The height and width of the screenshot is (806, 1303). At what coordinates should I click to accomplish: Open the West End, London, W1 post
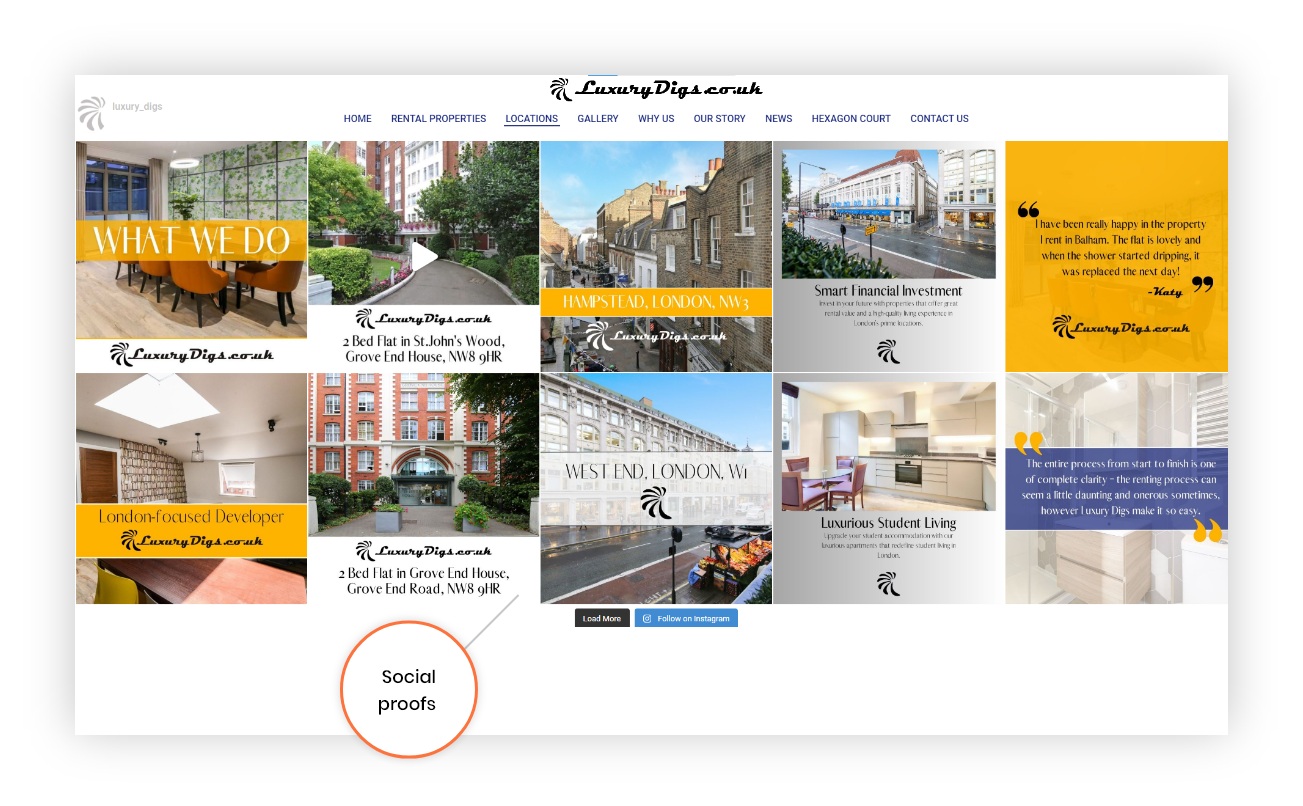[x=656, y=488]
